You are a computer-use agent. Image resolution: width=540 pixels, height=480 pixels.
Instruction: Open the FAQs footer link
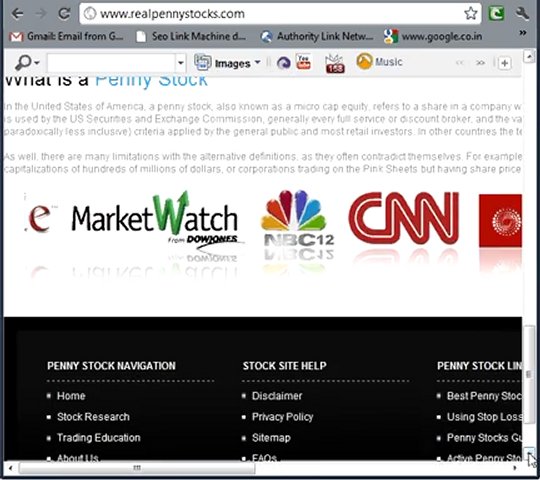264,458
